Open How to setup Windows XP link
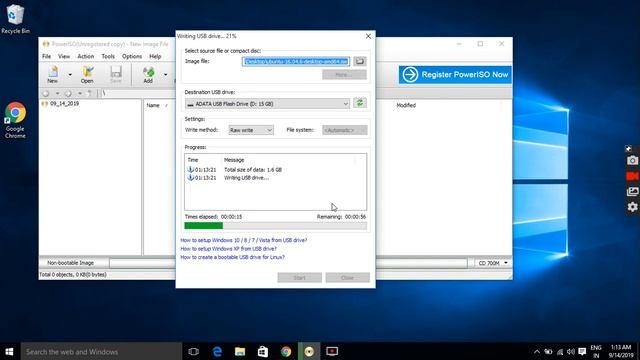 click(228, 249)
